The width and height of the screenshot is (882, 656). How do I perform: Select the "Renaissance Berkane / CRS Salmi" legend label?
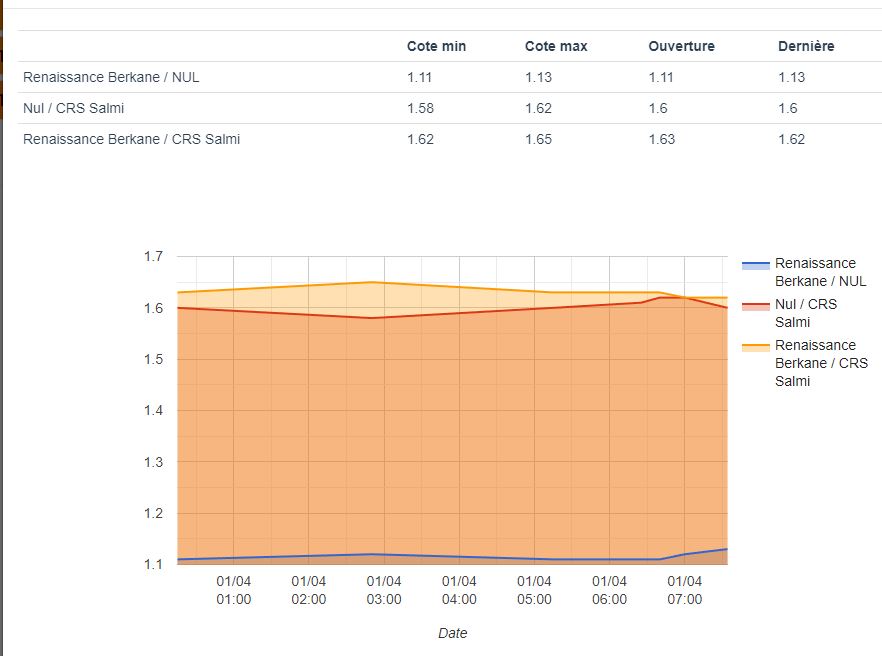pyautogui.click(x=821, y=363)
